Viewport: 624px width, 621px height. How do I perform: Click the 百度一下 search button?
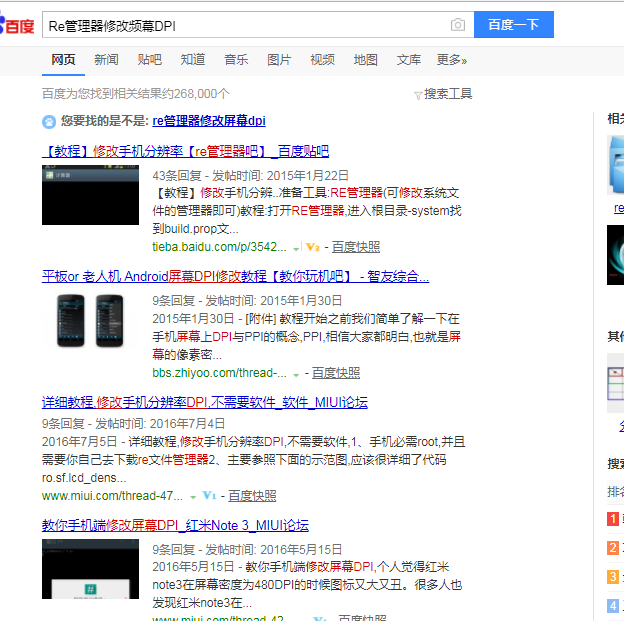pos(513,25)
